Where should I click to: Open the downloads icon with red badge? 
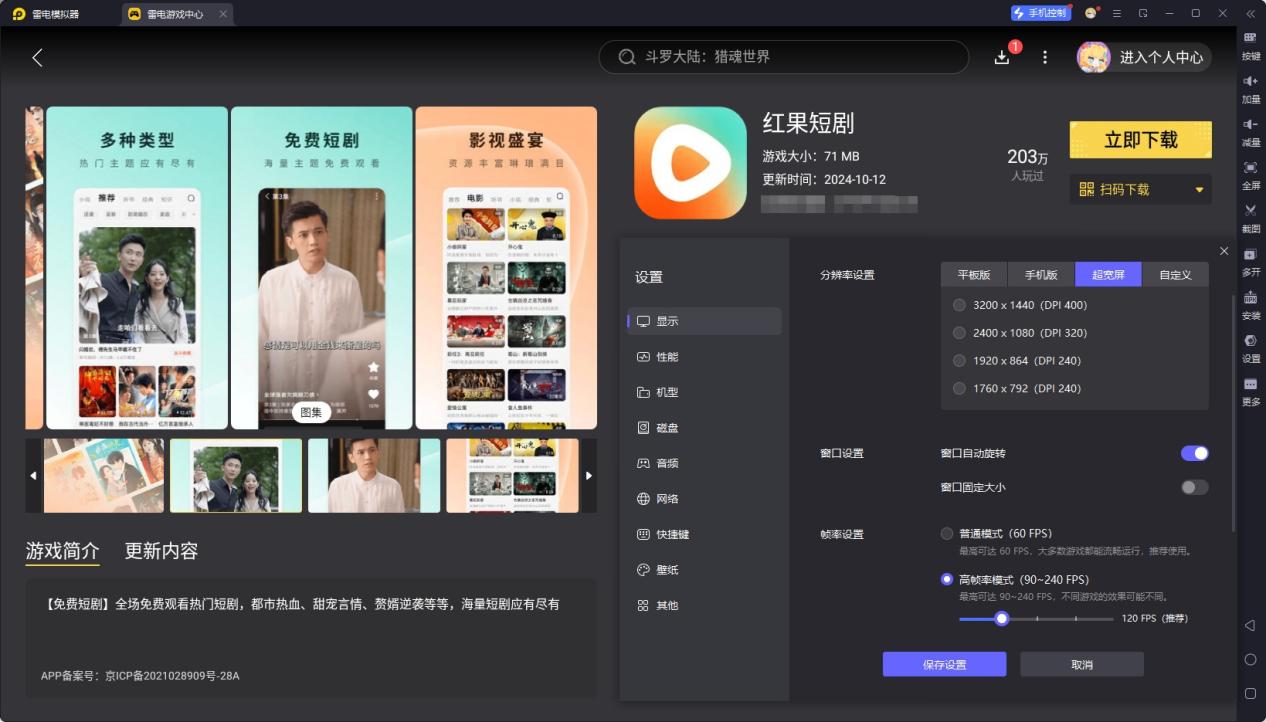point(1003,56)
